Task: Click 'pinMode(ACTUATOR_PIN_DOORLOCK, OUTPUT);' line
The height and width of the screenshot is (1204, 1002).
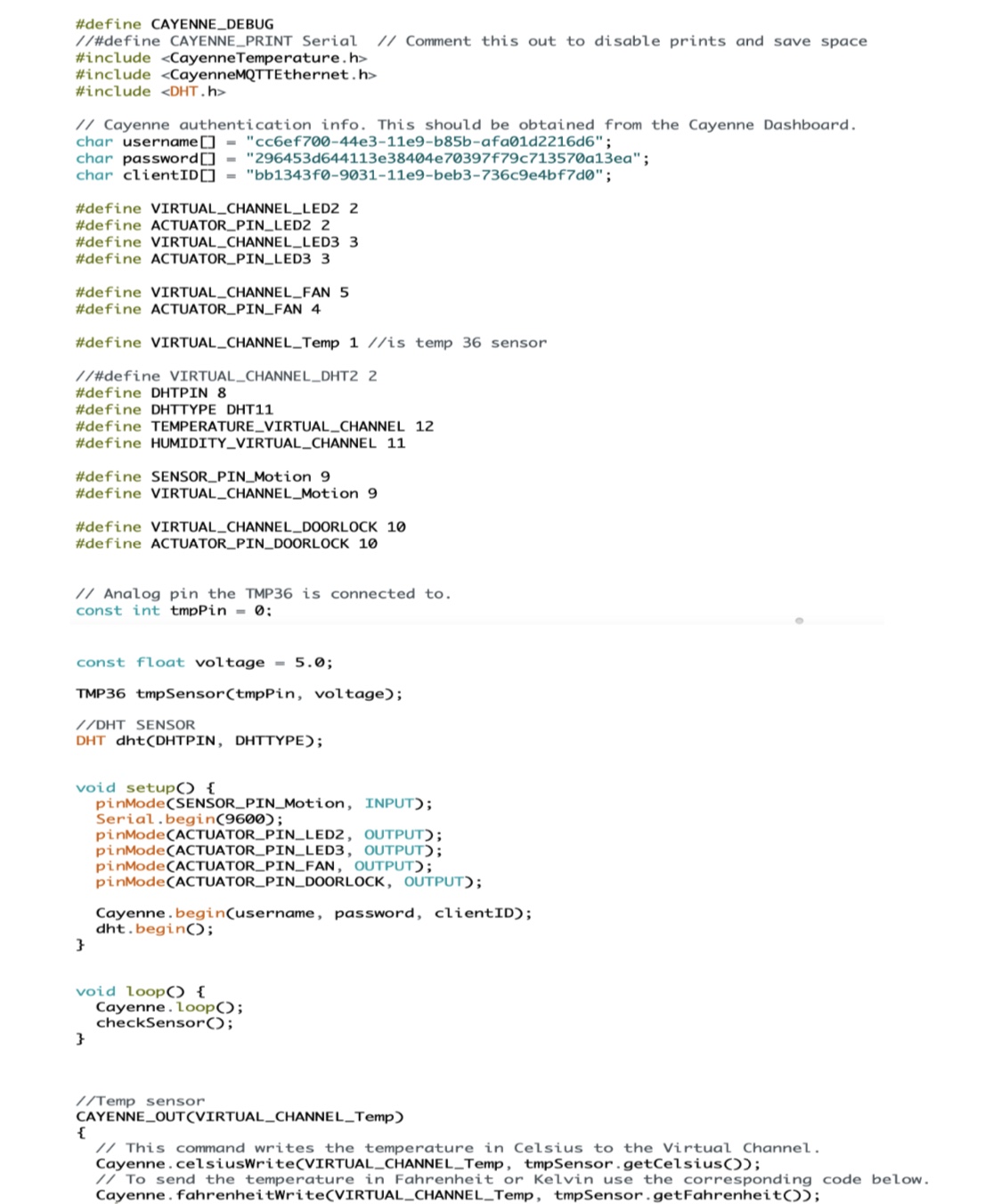Action: tap(289, 882)
